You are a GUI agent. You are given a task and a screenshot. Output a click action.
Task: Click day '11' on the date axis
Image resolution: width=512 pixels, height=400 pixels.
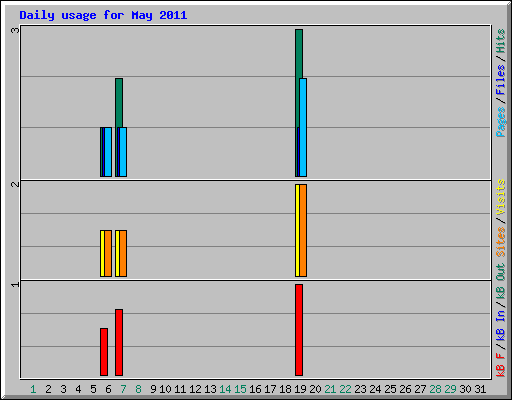180,389
